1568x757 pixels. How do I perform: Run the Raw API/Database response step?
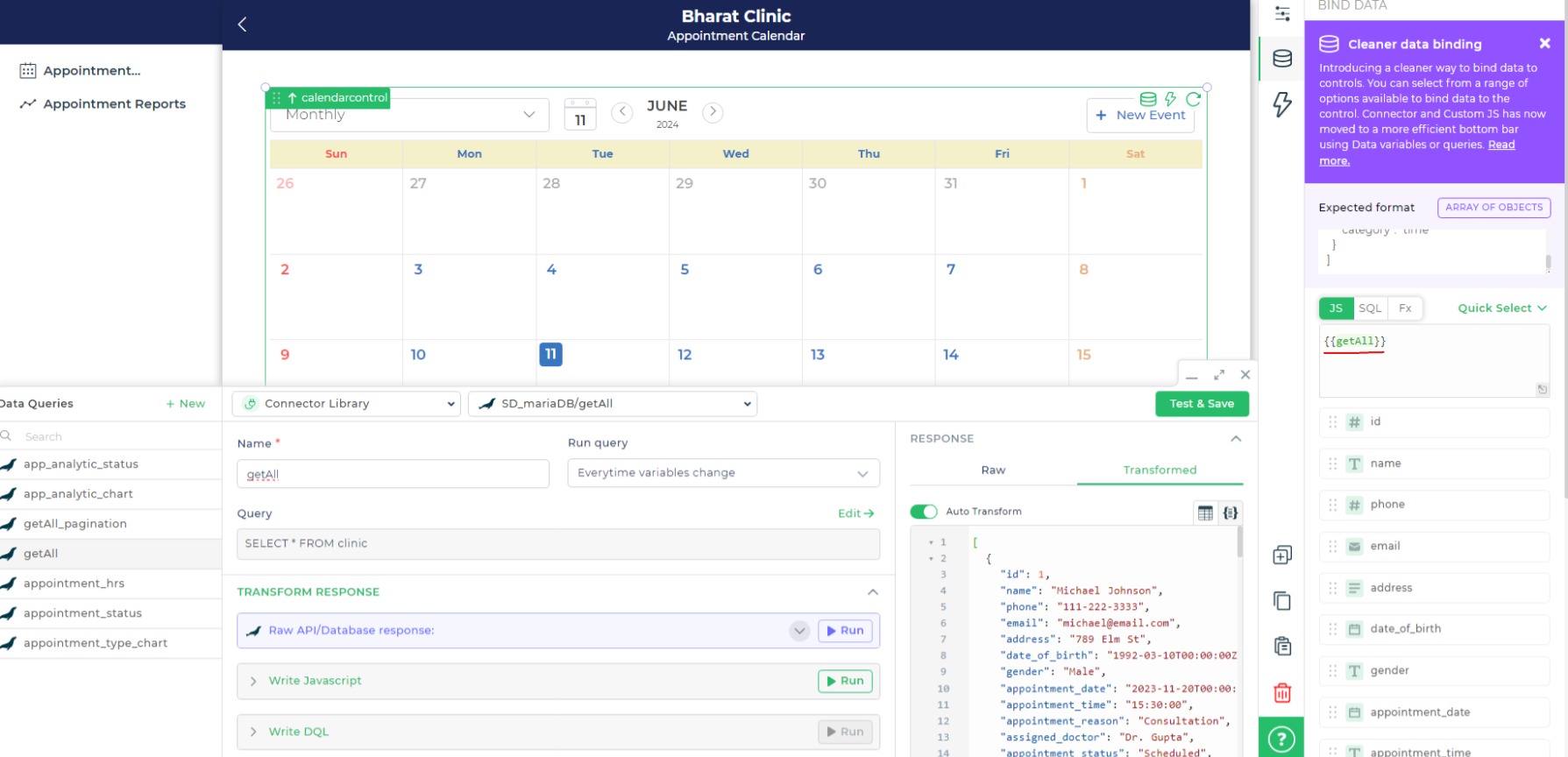[845, 631]
